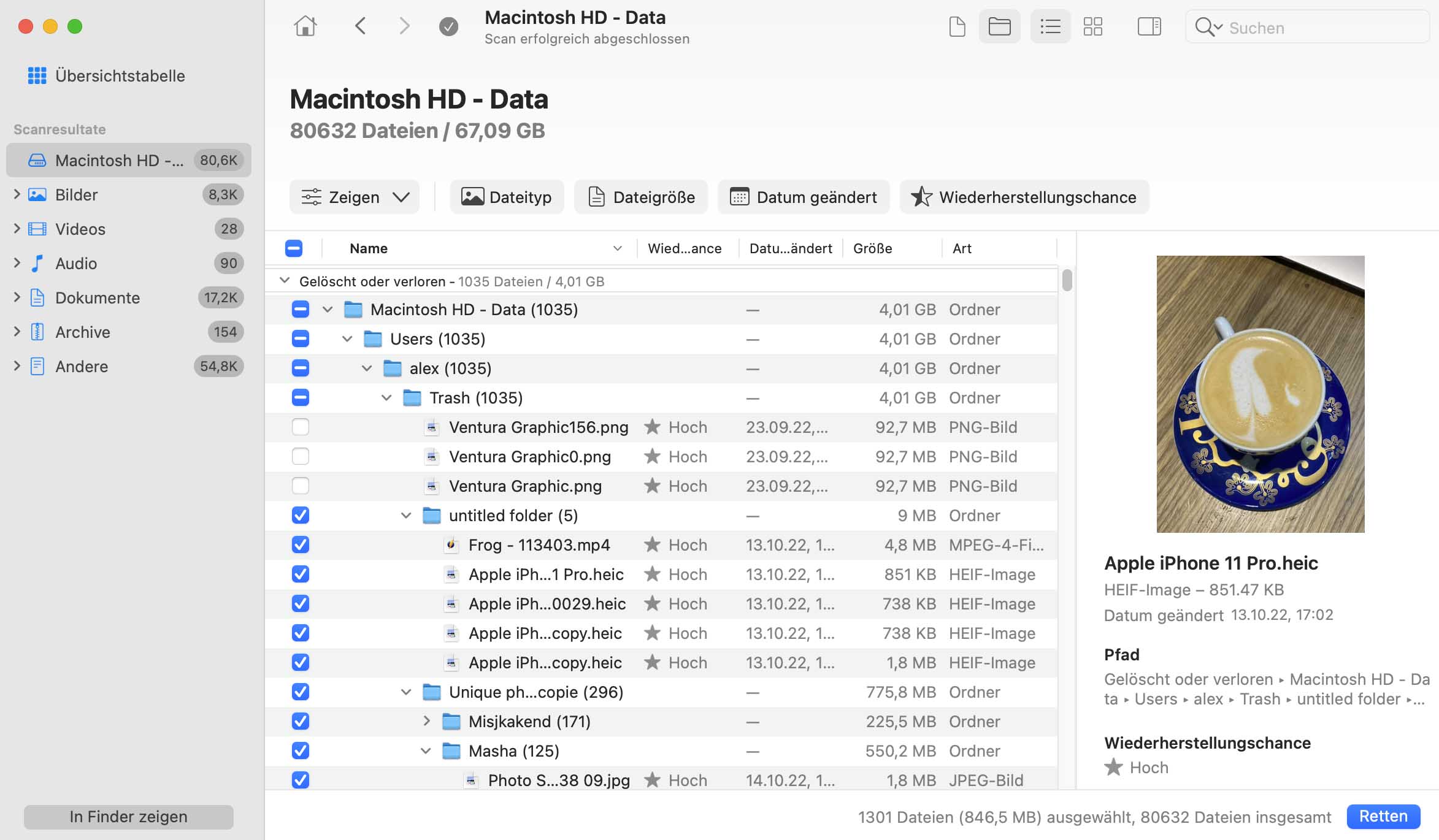Collapse Gelöscht oder verloren group
Viewport: 1439px width, 840px height.
click(284, 281)
